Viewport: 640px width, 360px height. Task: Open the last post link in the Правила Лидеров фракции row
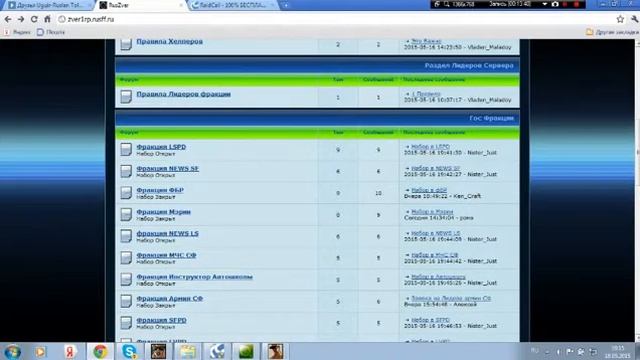pos(426,94)
